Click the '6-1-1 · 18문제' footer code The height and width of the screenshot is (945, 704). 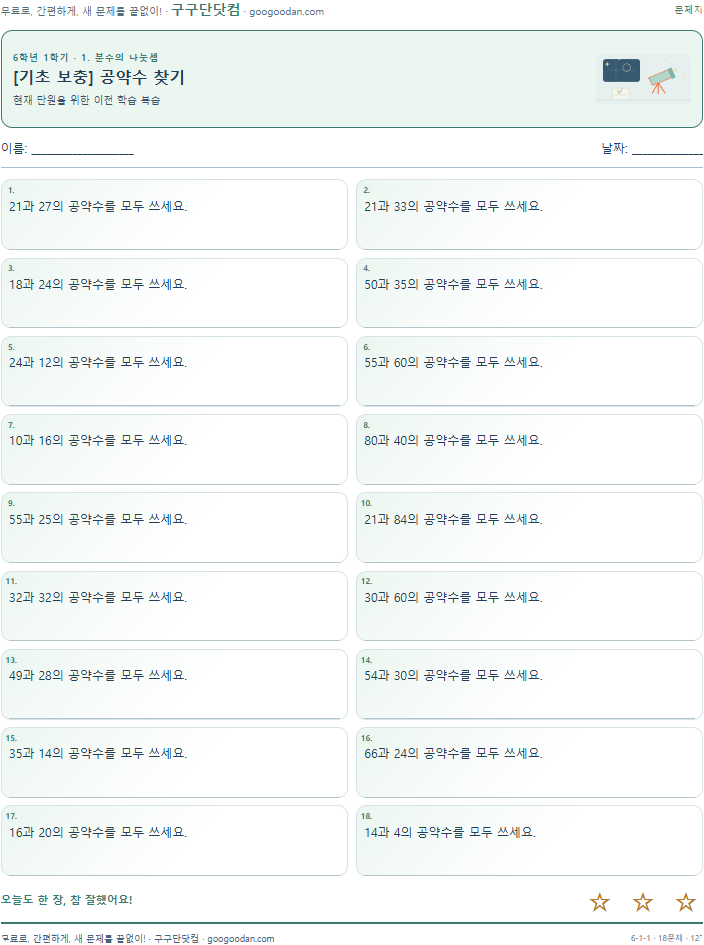[656, 938]
